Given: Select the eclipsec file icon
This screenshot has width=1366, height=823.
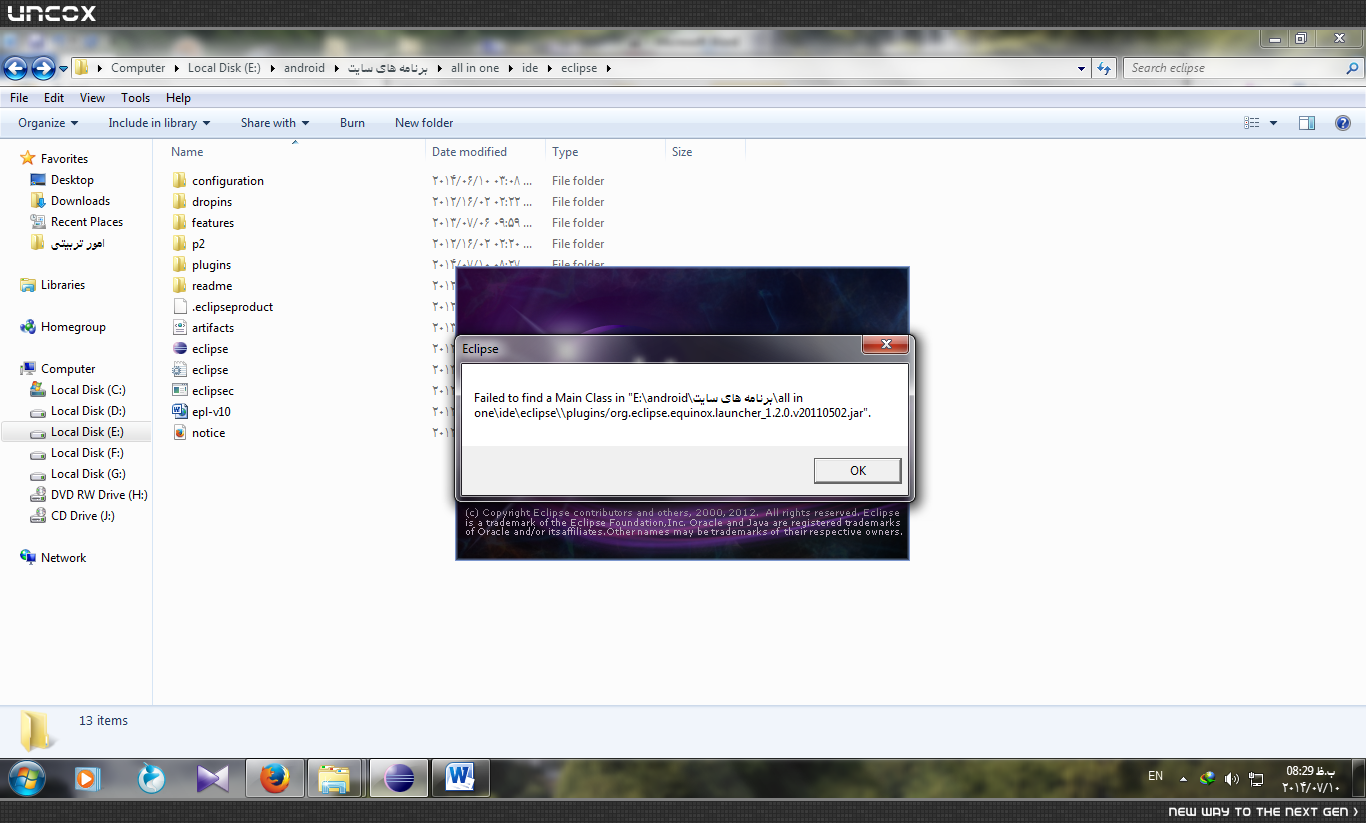Looking at the screenshot, I should [x=180, y=391].
